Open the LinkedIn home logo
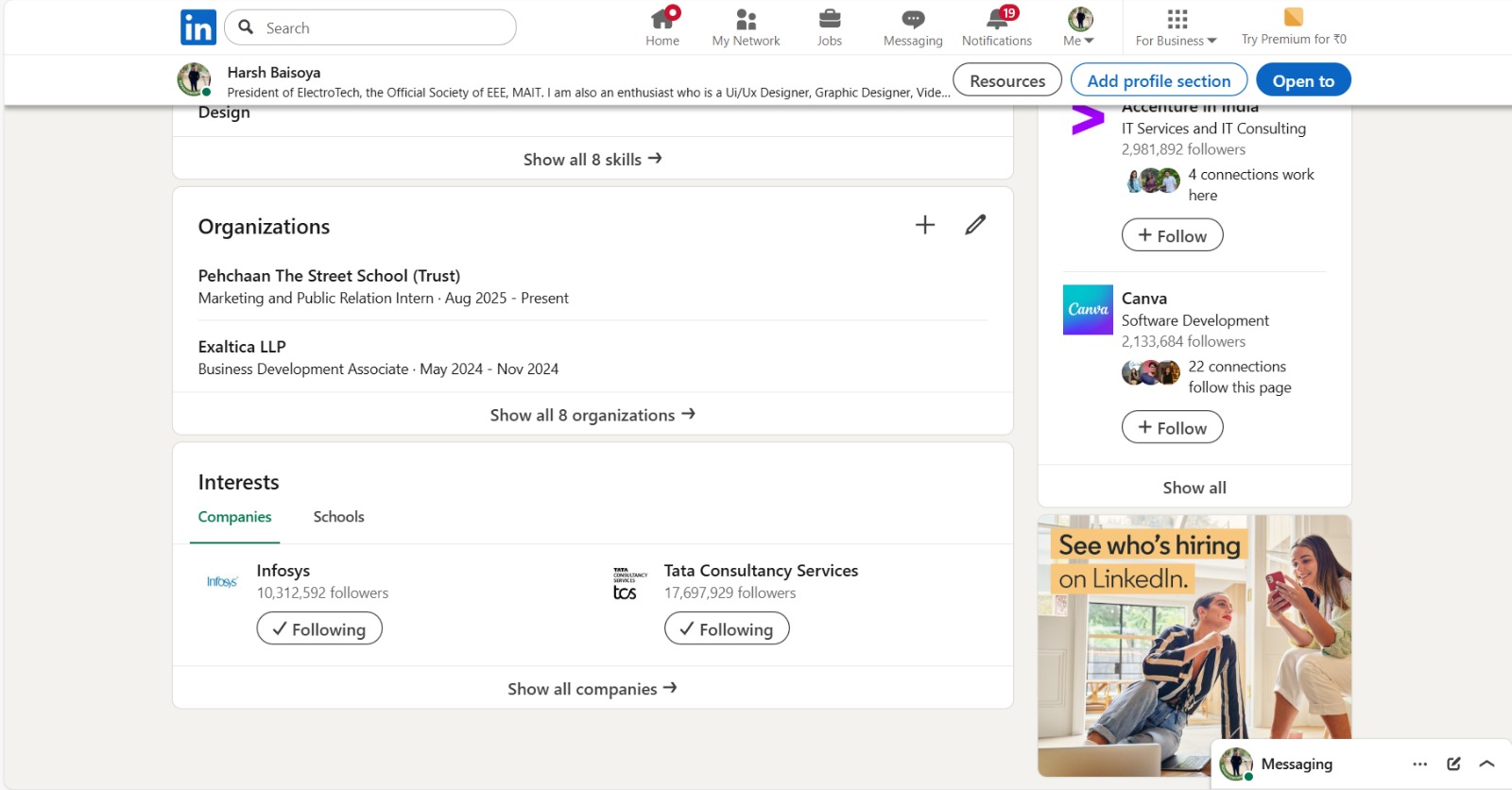The image size is (1512, 790). [198, 27]
